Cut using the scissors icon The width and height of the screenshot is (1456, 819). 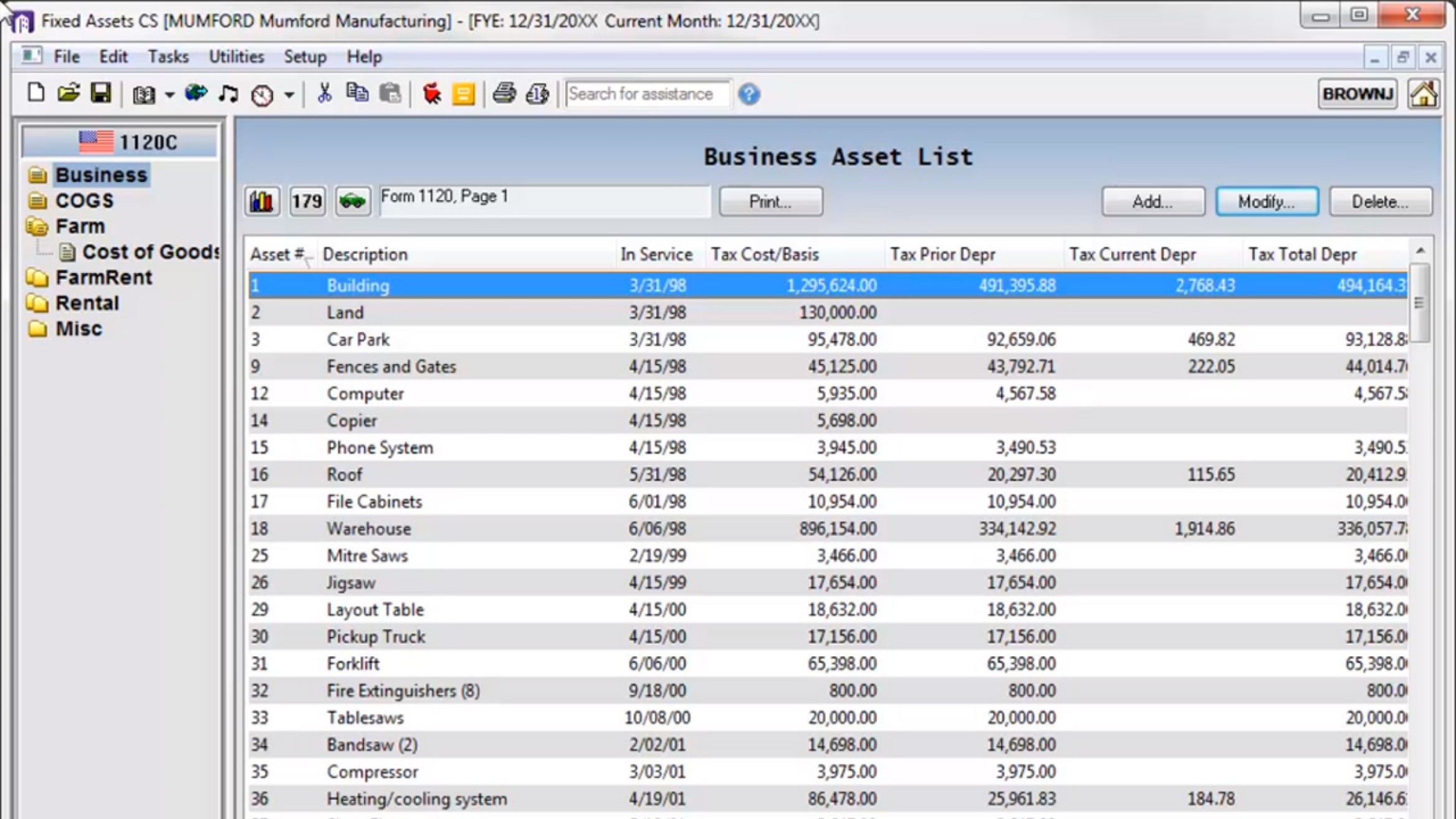tap(325, 93)
